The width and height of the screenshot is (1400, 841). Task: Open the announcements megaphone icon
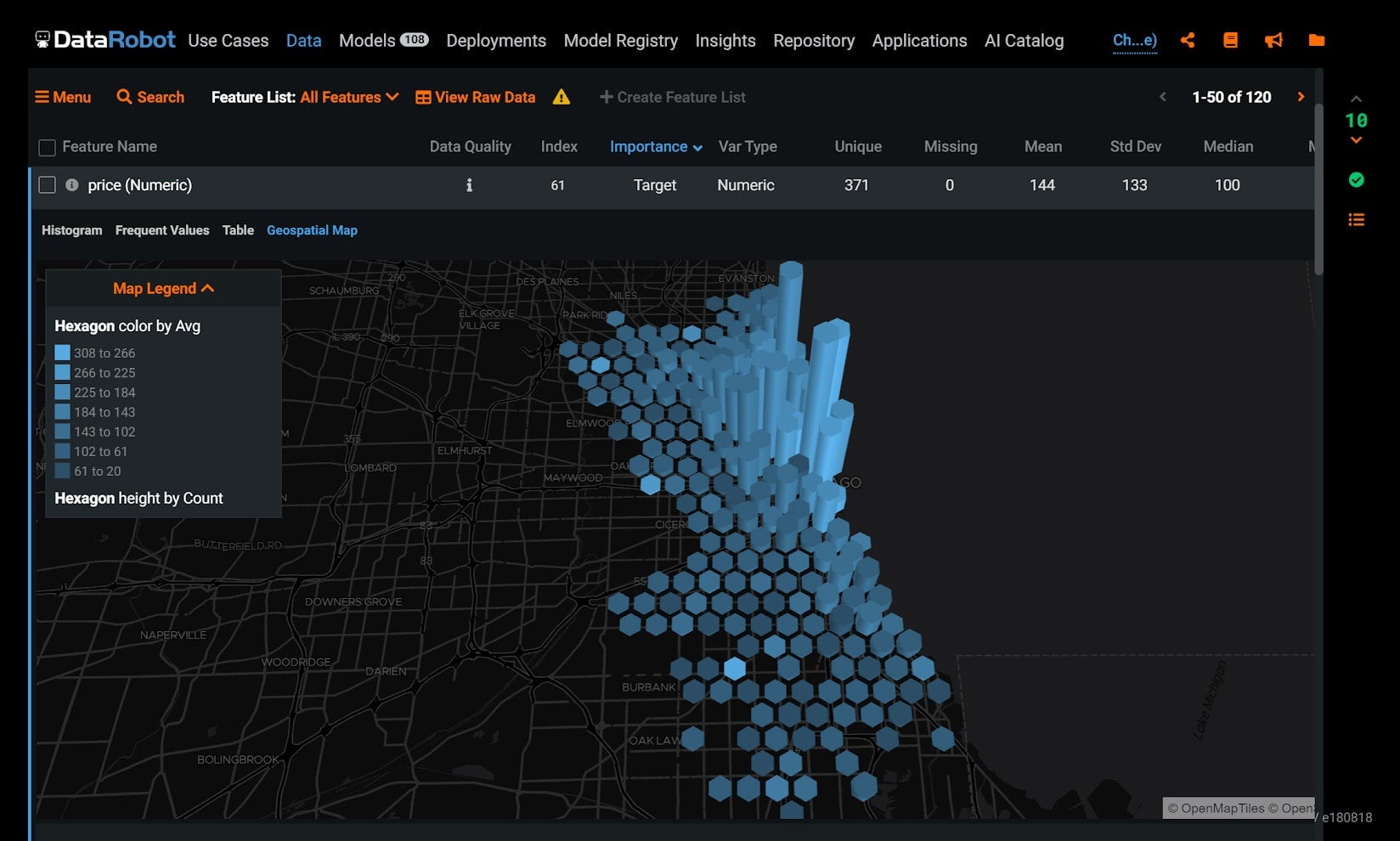[x=1273, y=40]
